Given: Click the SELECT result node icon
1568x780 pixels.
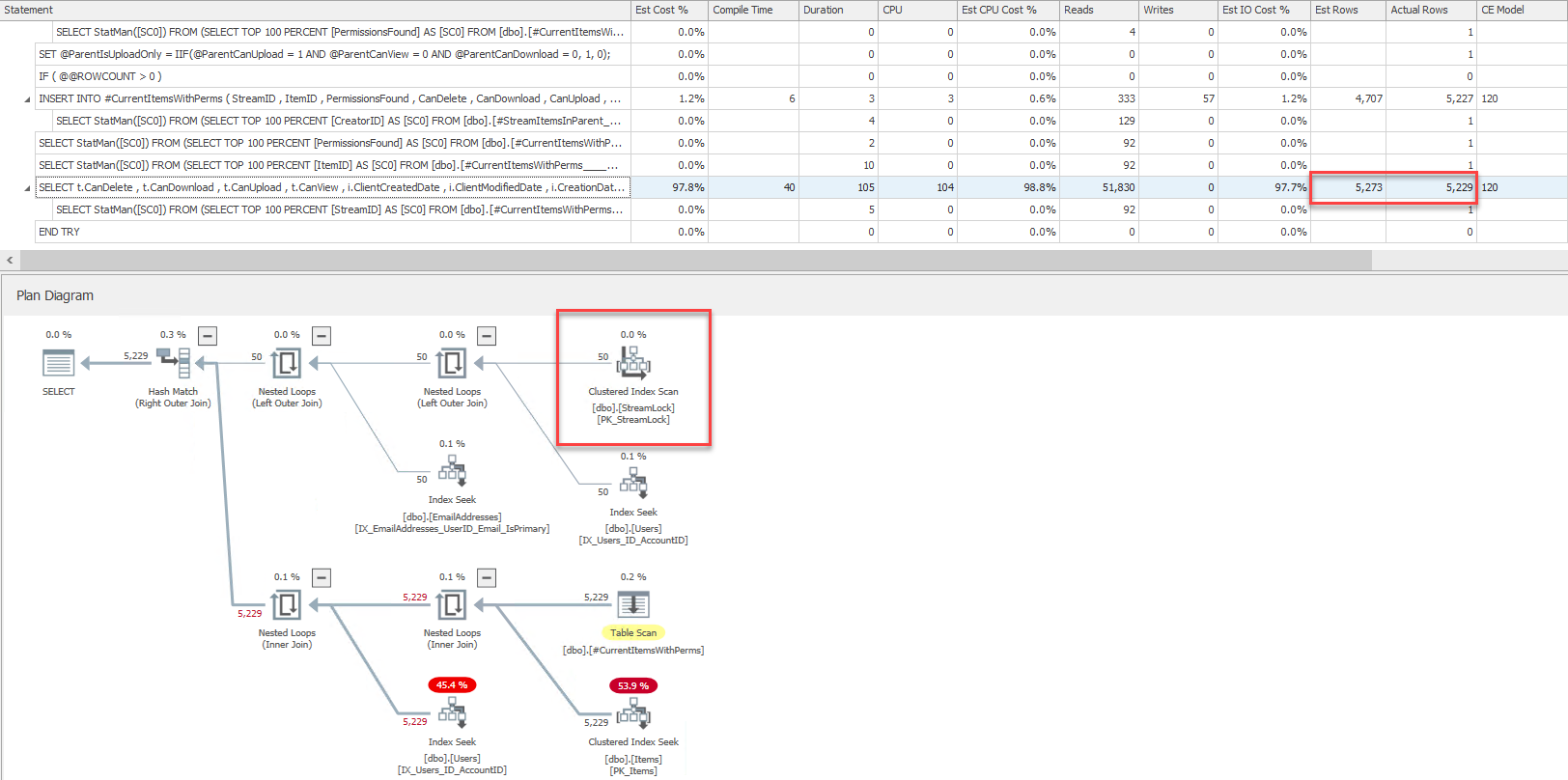Looking at the screenshot, I should click(58, 363).
